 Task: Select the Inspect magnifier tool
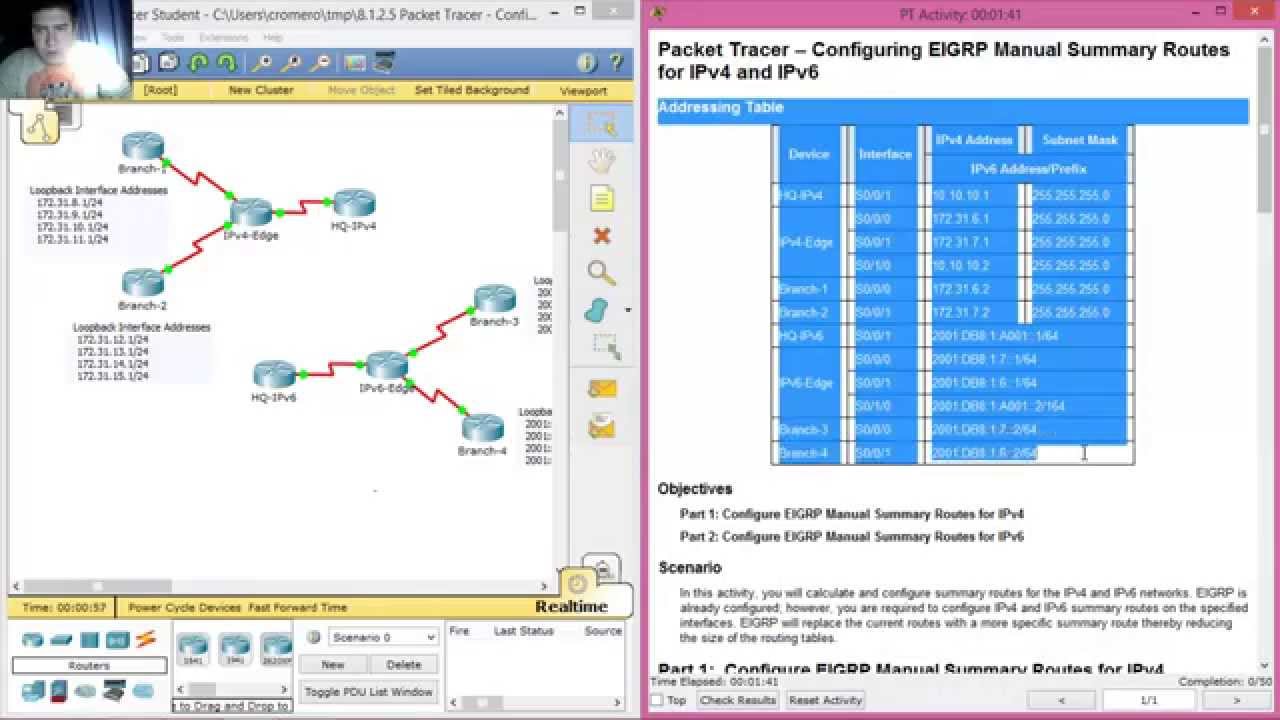coord(601,273)
